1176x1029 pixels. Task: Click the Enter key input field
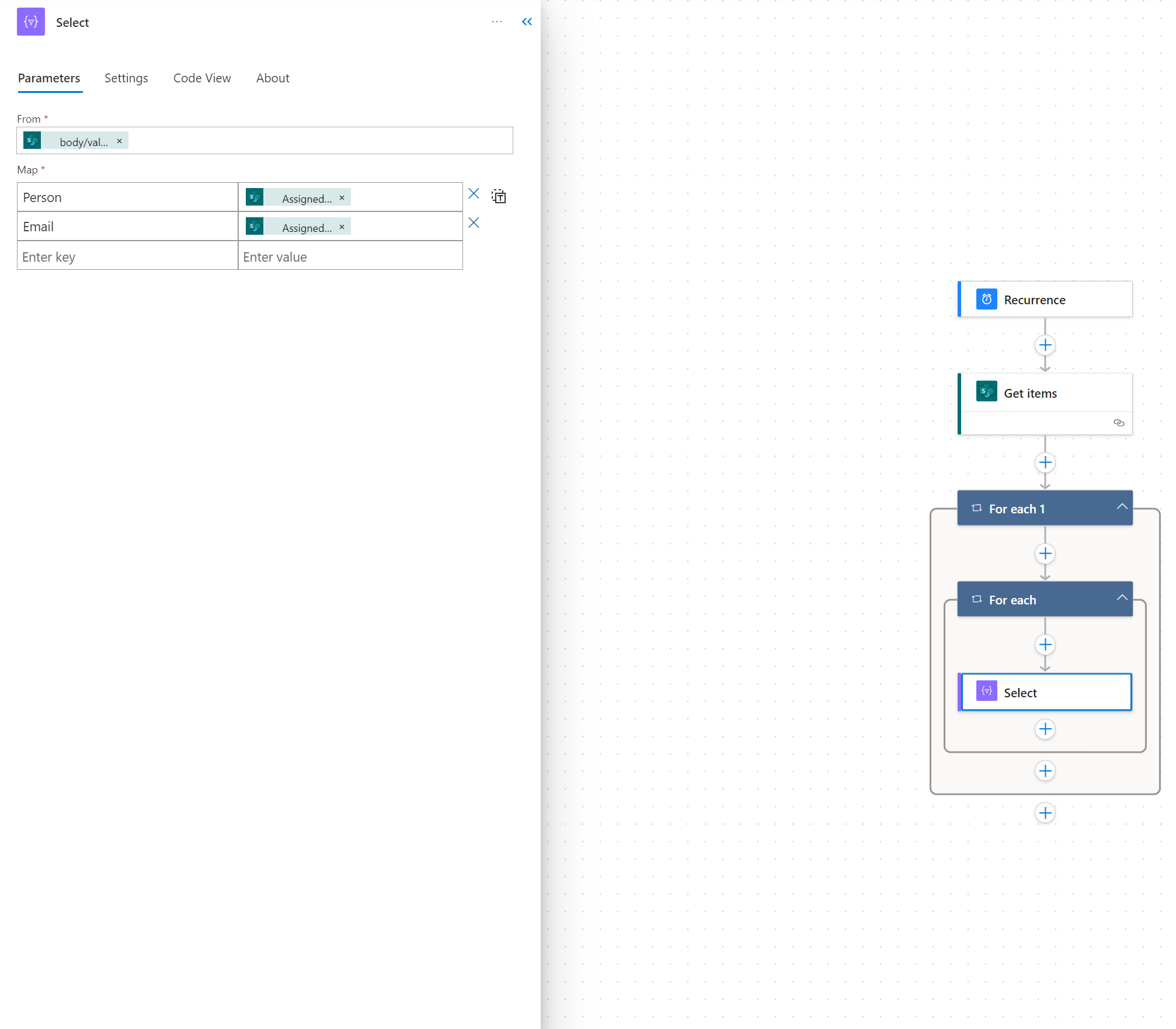(127, 257)
